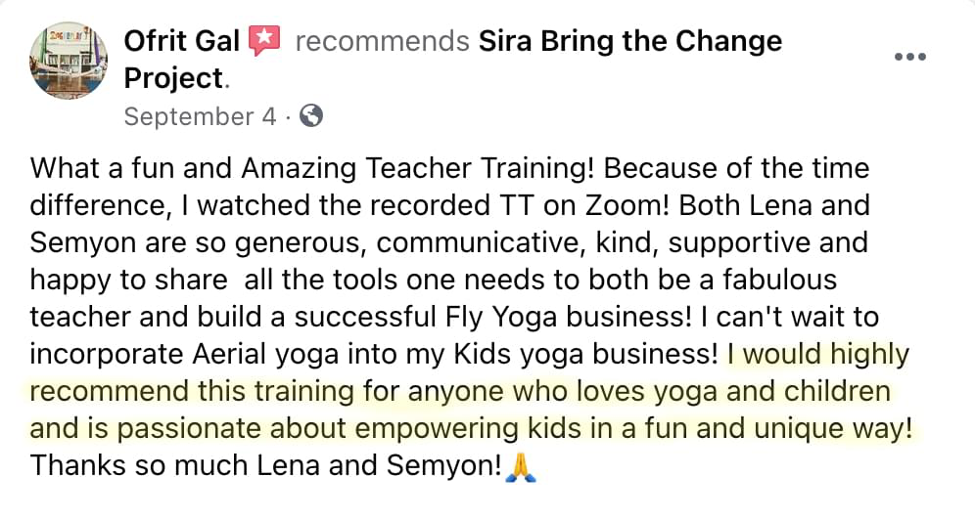Open the Sira Bring the Change page link
The height and width of the screenshot is (520, 977).
click(x=630, y=42)
